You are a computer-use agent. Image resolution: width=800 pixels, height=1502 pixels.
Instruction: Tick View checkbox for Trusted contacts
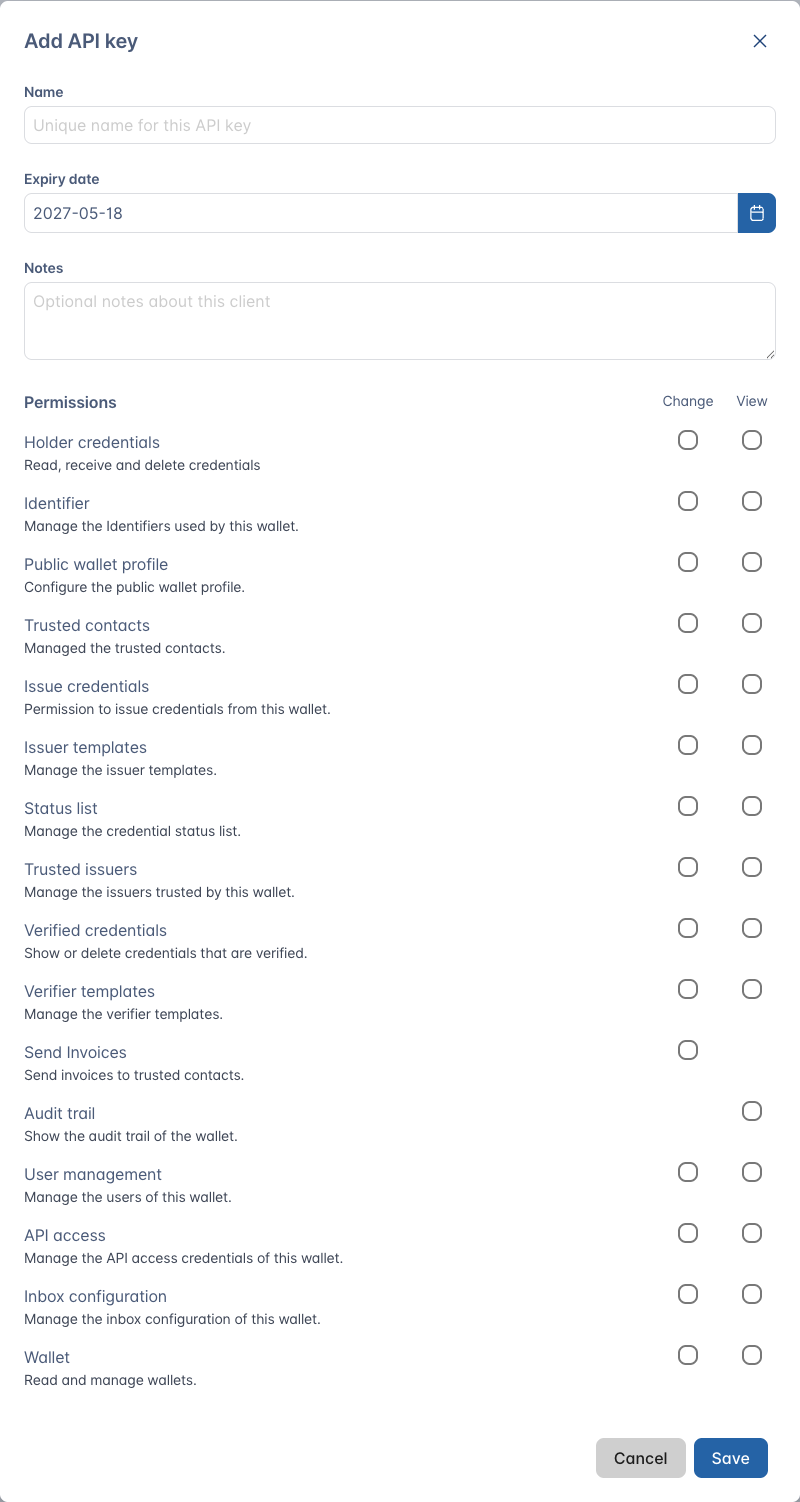coord(752,623)
